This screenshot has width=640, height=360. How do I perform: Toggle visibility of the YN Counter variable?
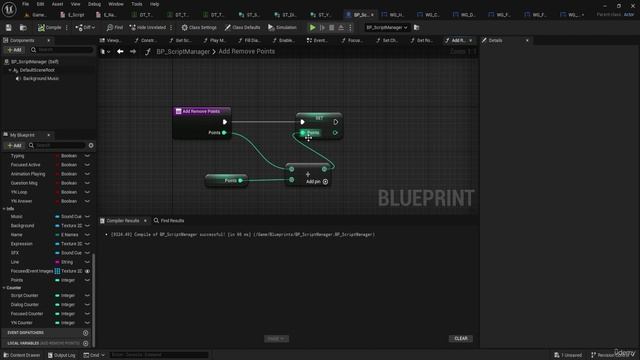tap(87, 323)
